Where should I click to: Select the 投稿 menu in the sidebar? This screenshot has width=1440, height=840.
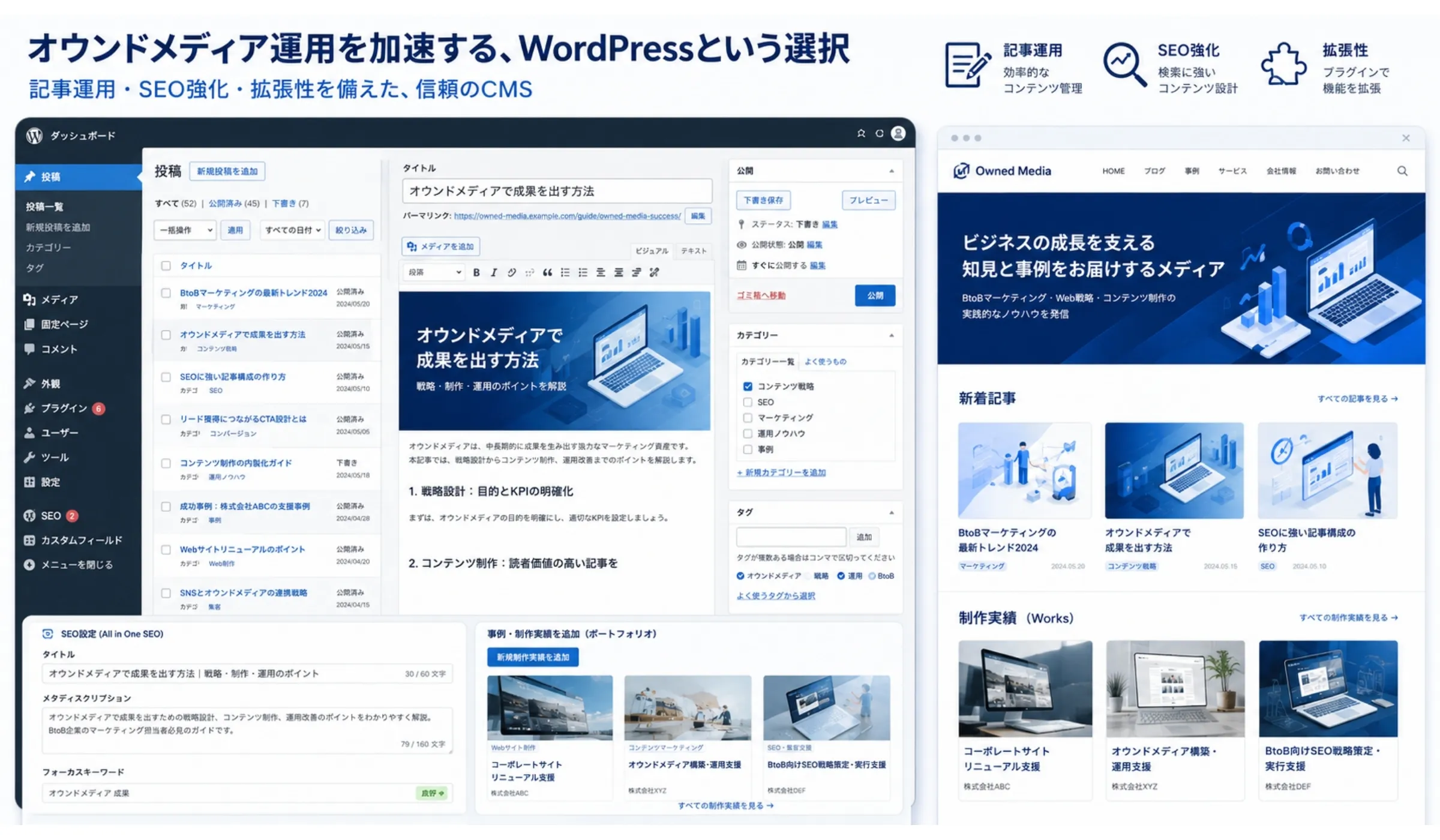tap(79, 176)
